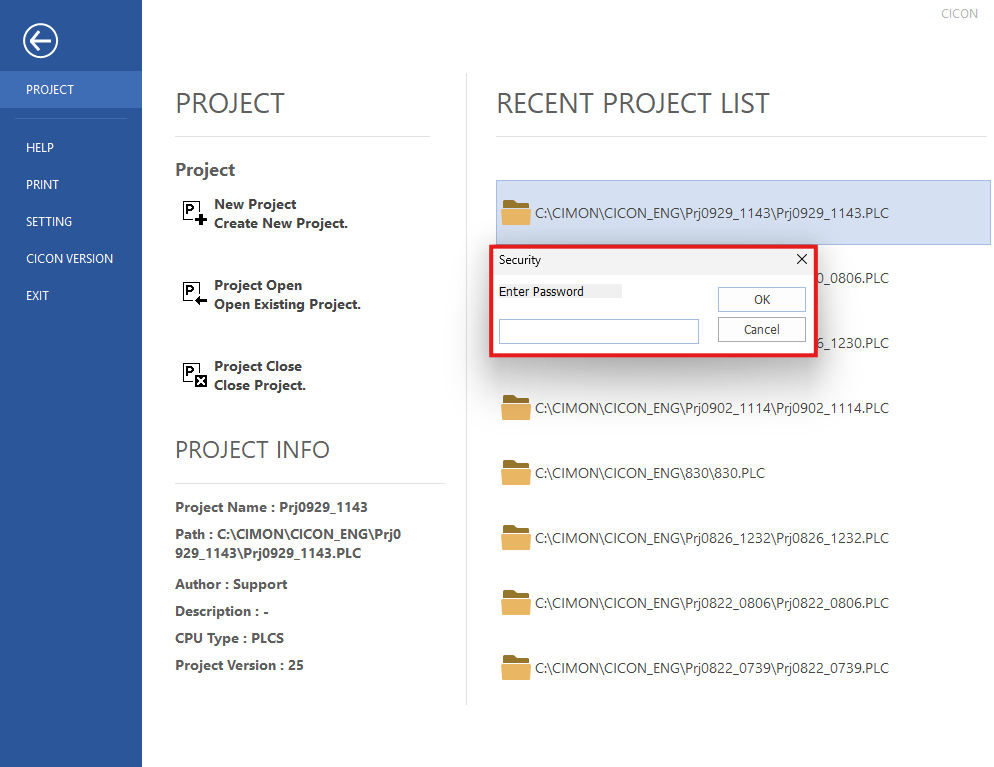This screenshot has height=767, width=994.
Task: Choose EXIT from the sidebar
Action: pyautogui.click(x=37, y=296)
